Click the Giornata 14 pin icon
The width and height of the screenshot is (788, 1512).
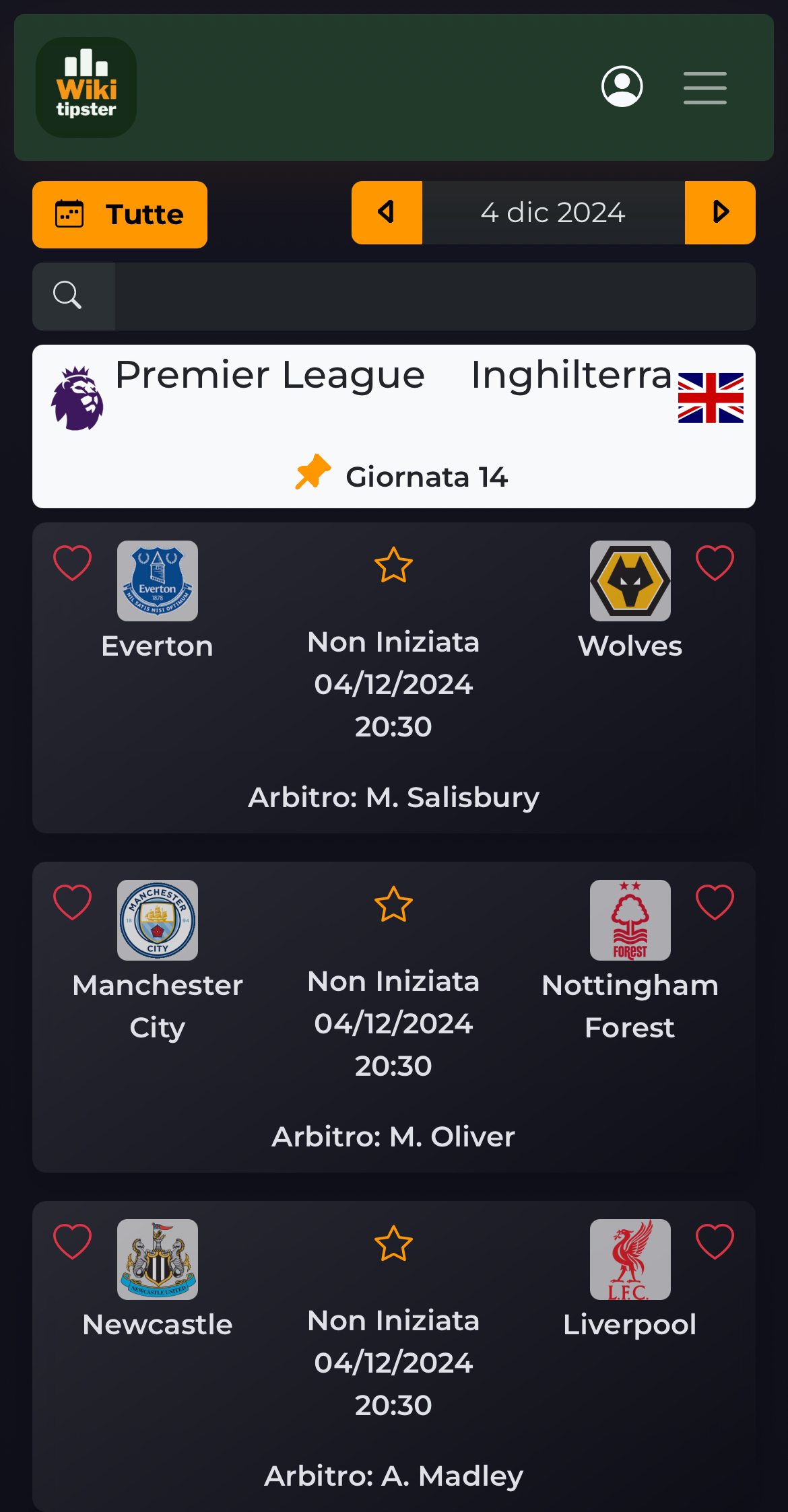313,472
